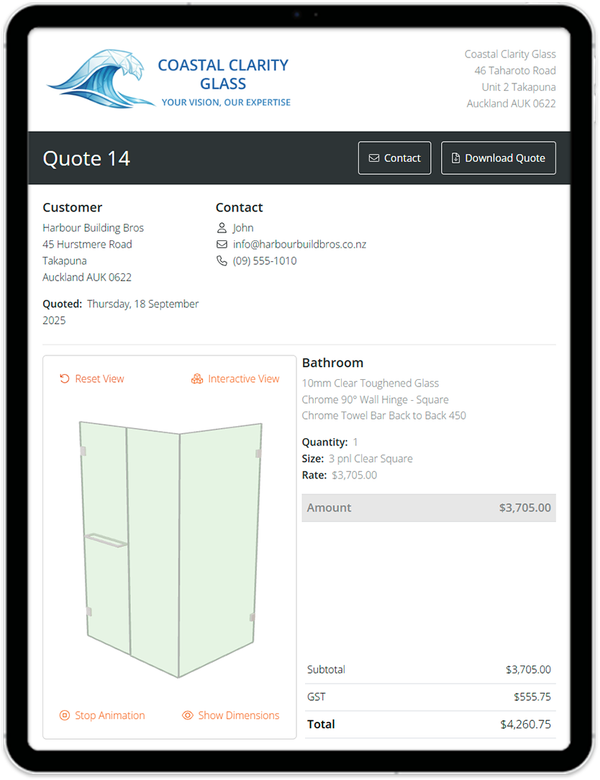Click company address 46 Taharoto Road
This screenshot has width=600, height=780.
515,71
